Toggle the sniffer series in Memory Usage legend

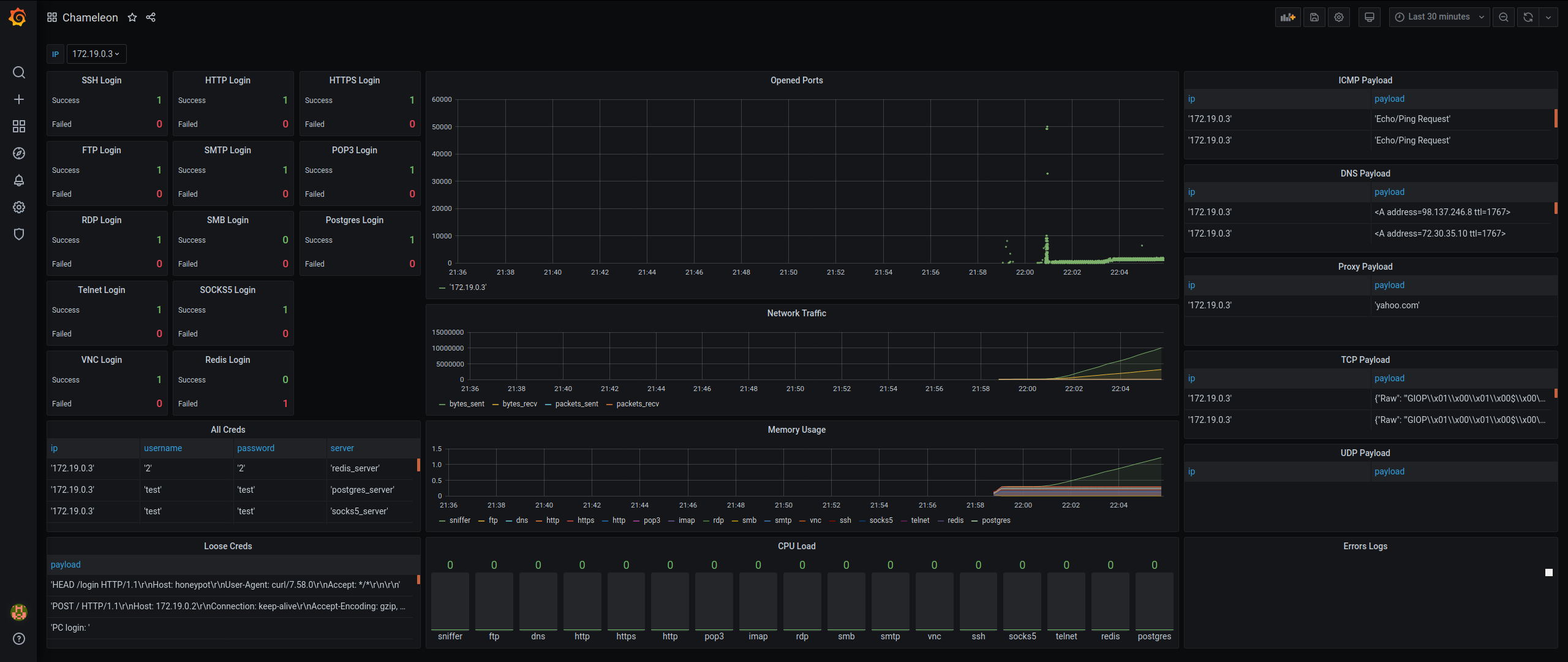(x=459, y=520)
